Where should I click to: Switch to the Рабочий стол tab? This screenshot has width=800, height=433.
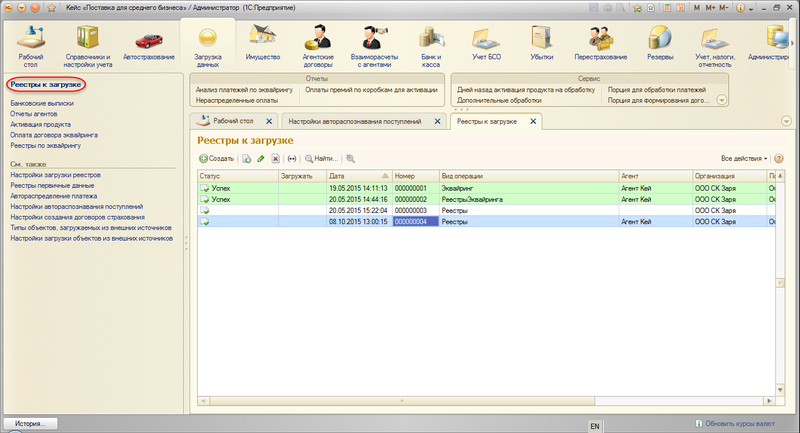coord(233,121)
